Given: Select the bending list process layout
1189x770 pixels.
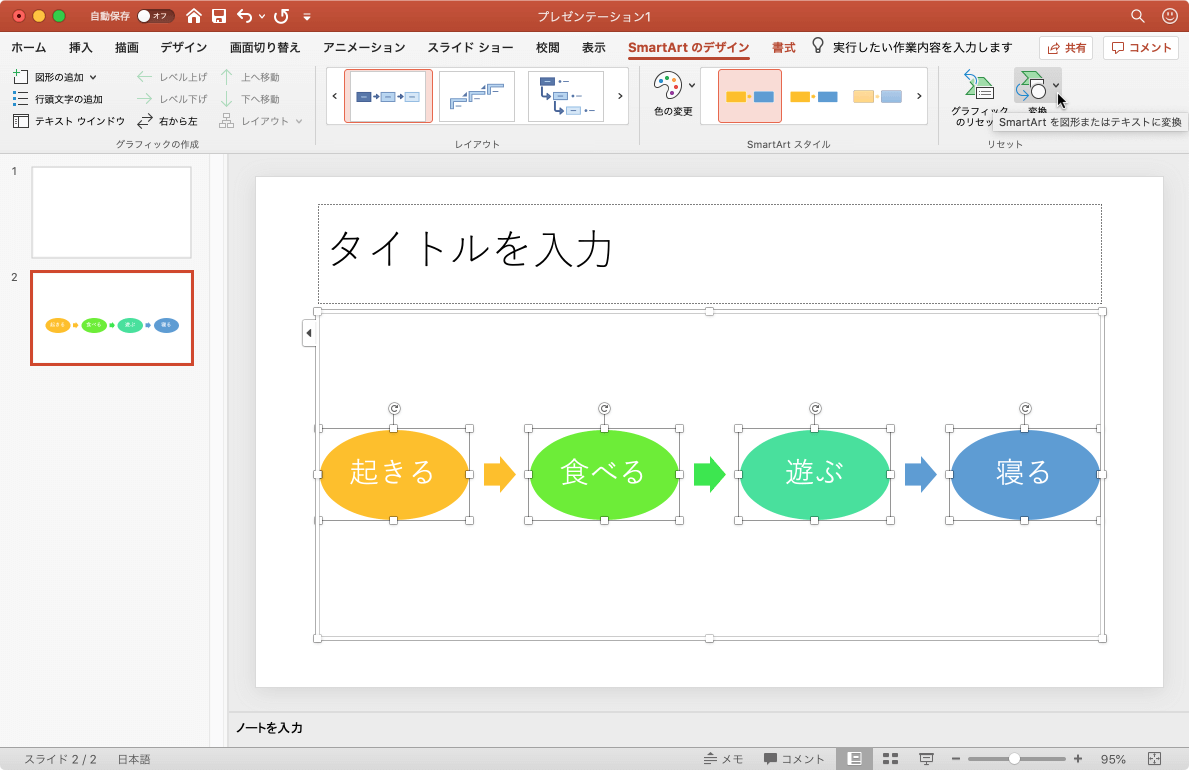Looking at the screenshot, I should [x=566, y=96].
